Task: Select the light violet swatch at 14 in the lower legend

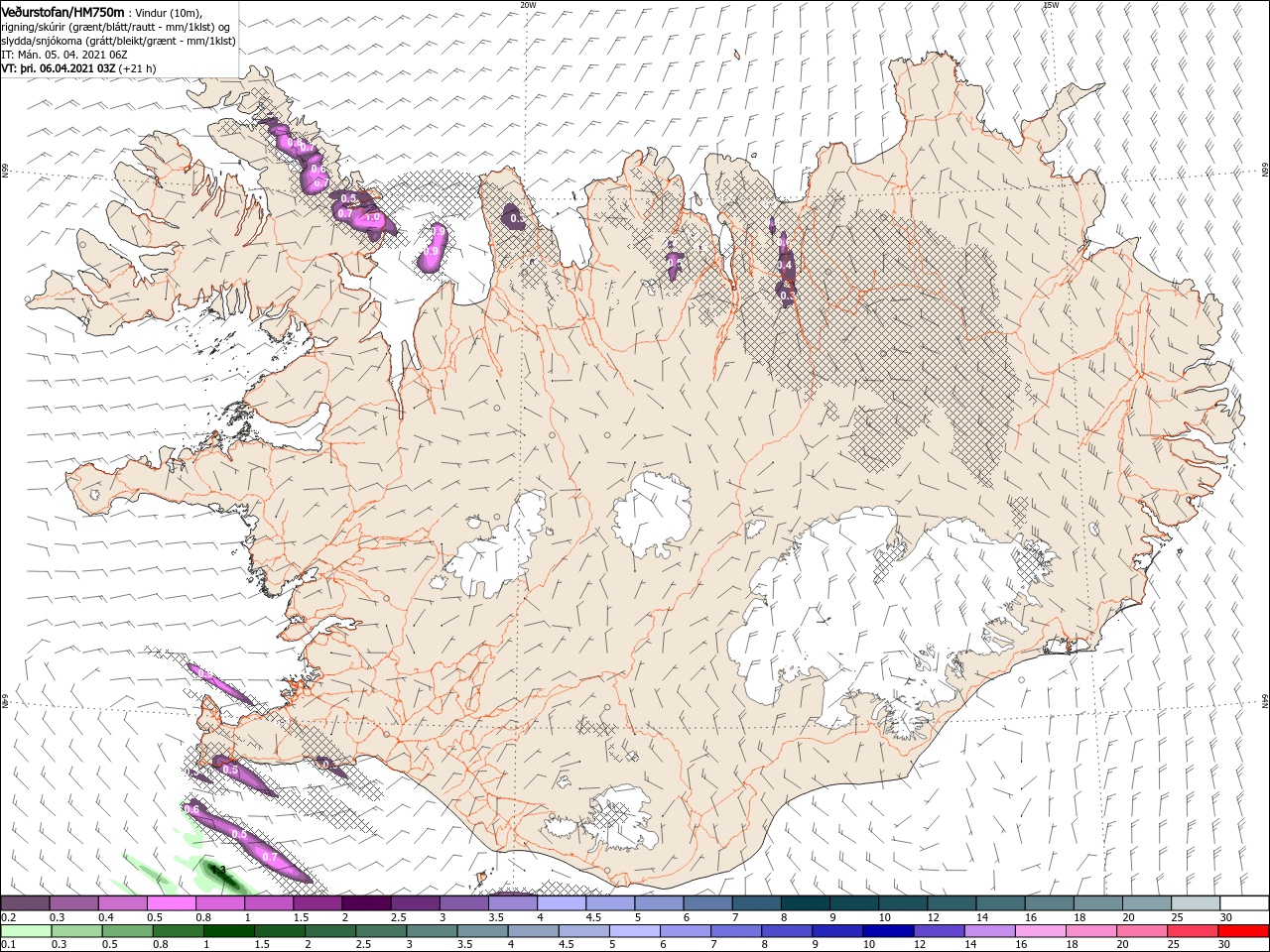Action: point(989,931)
